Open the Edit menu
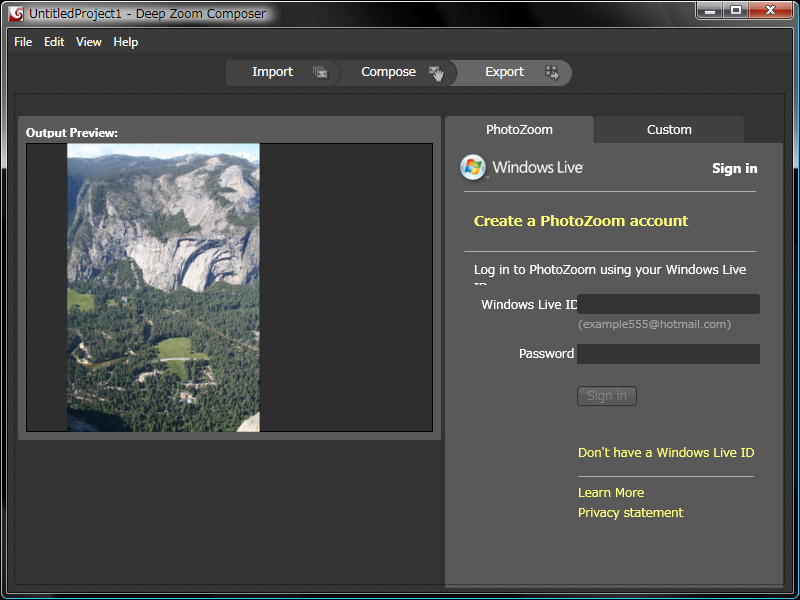Viewport: 800px width, 600px height. 54,42
